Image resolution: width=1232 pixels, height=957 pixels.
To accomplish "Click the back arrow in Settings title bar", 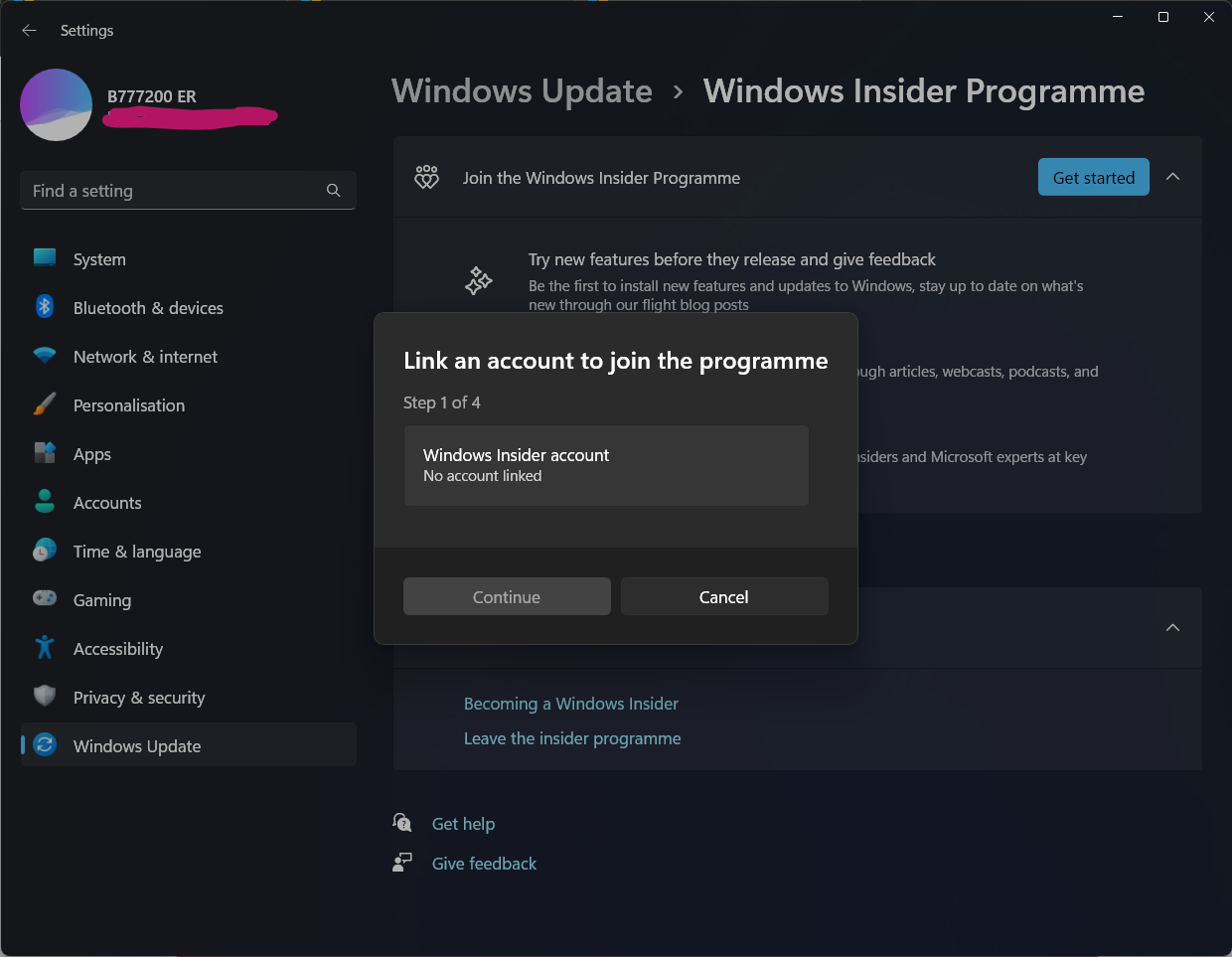I will 29,31.
